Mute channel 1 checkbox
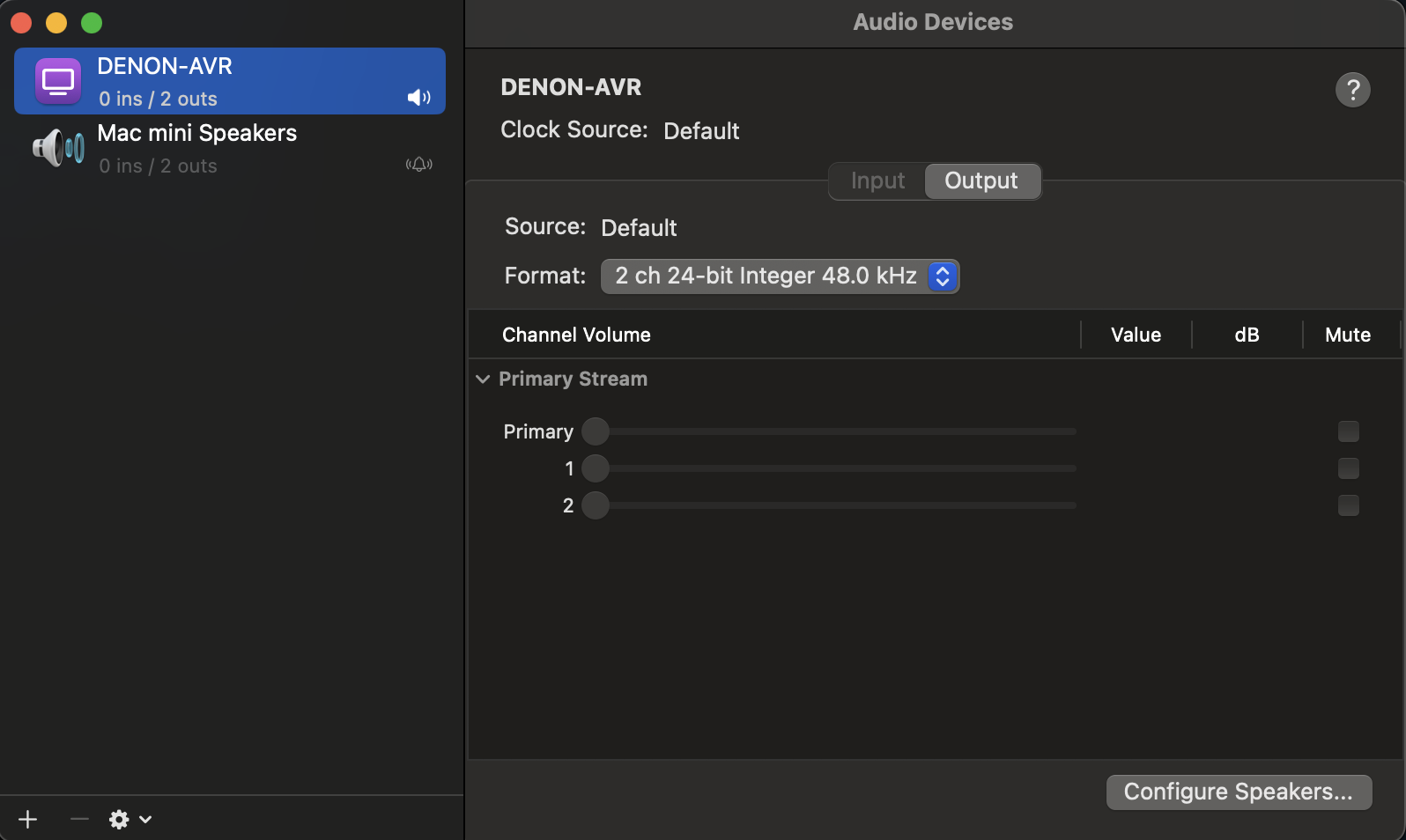This screenshot has width=1406, height=840. pos(1349,468)
